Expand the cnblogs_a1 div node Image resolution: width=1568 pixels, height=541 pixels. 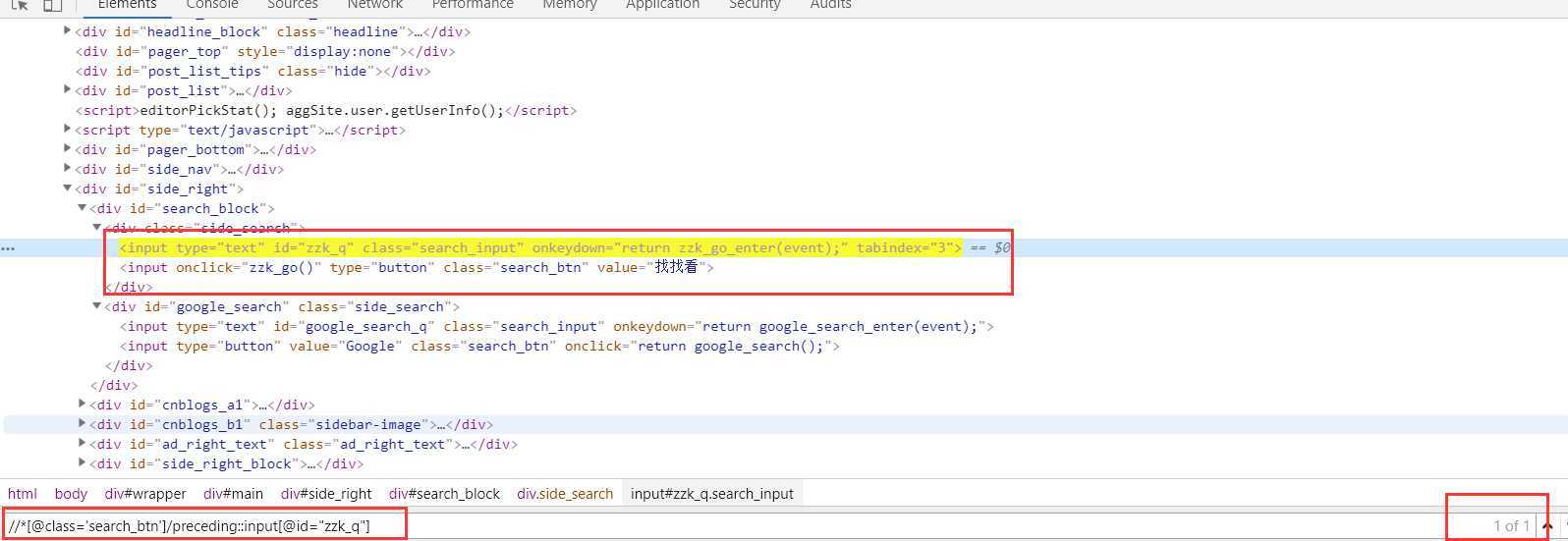pos(82,405)
